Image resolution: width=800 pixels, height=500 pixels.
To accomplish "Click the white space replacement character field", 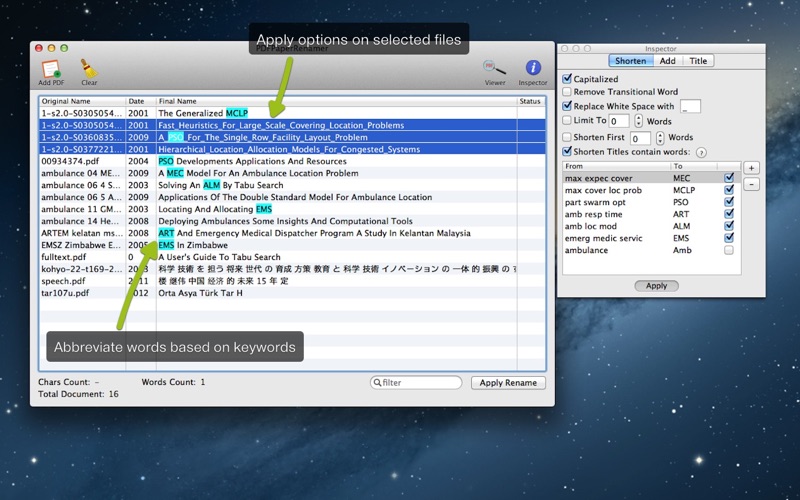I will (x=690, y=106).
